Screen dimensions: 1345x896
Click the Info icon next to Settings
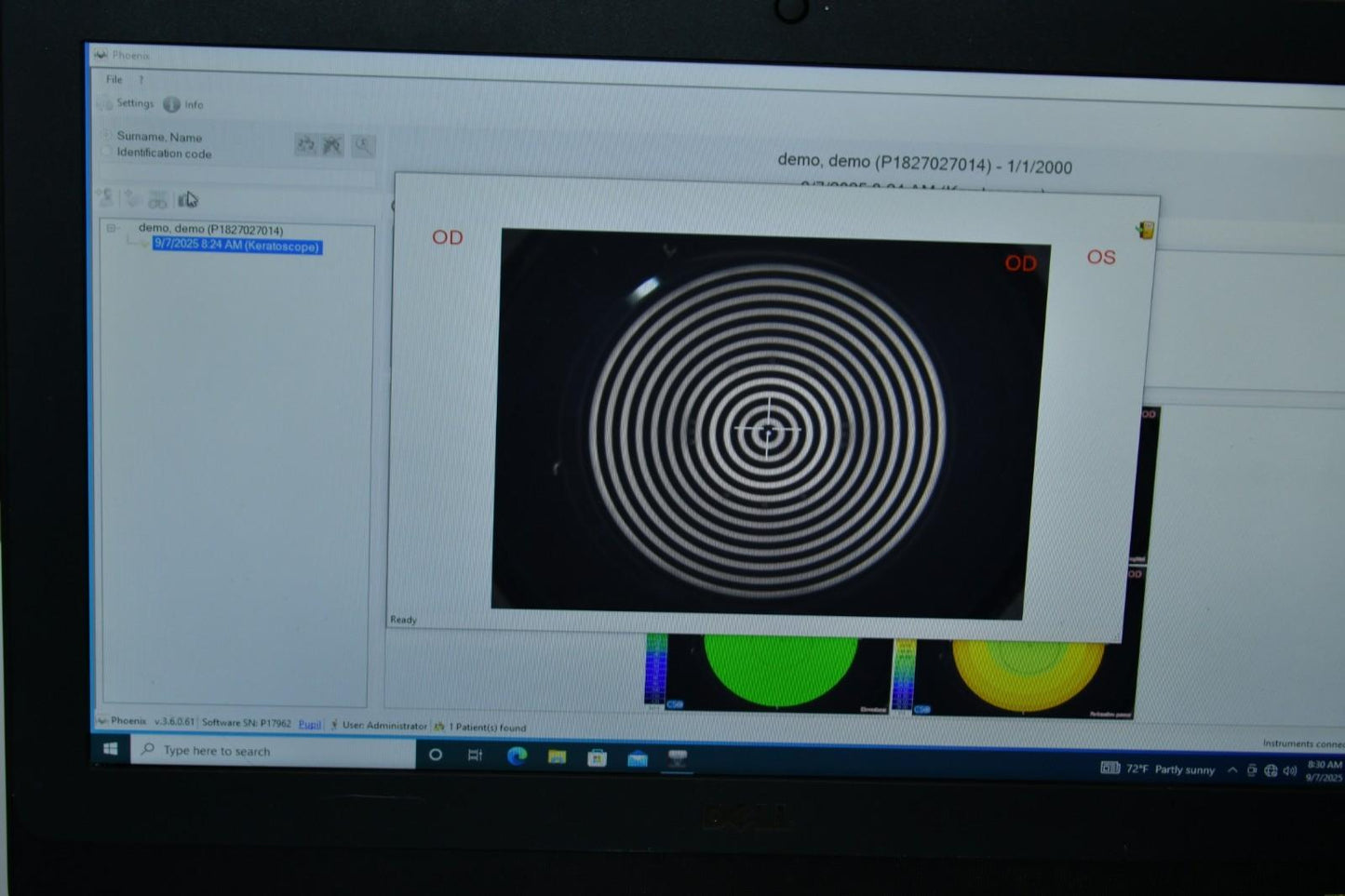[173, 104]
